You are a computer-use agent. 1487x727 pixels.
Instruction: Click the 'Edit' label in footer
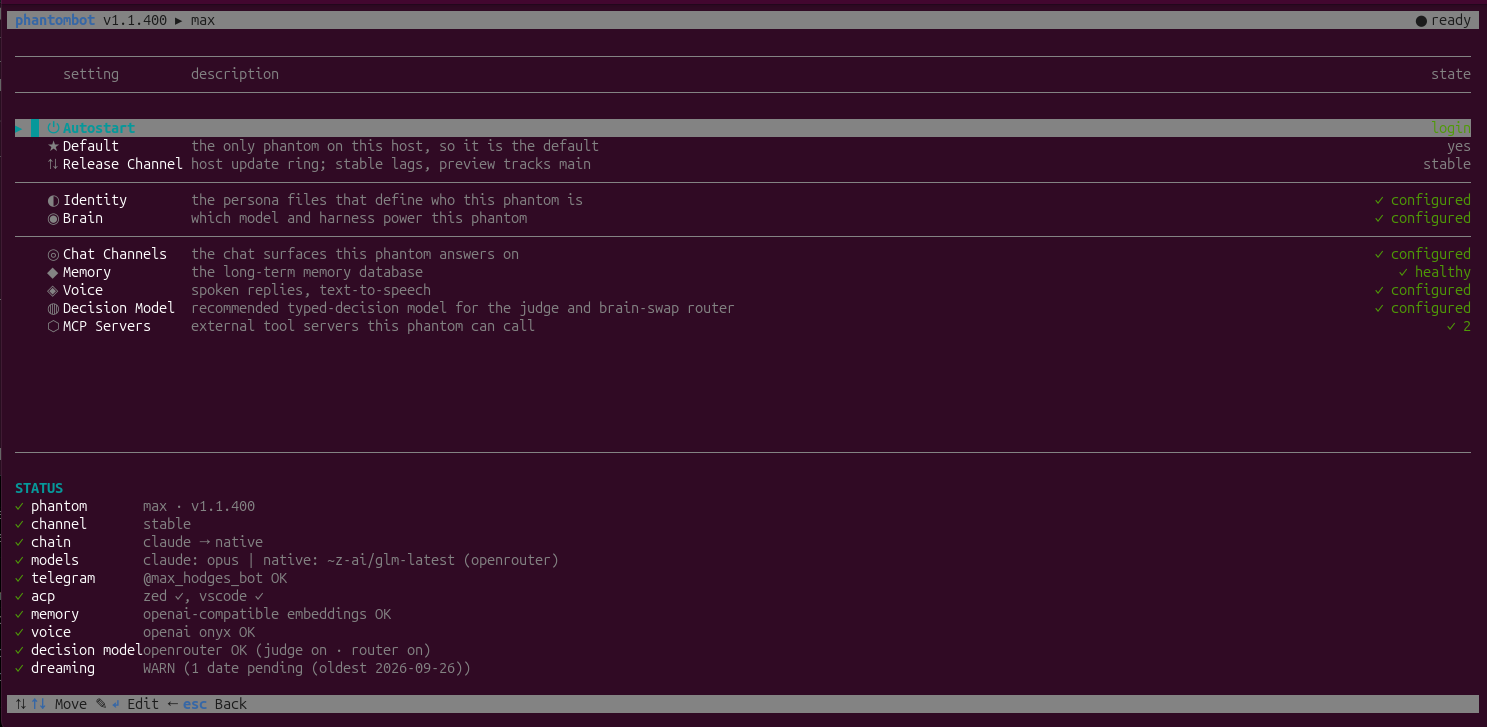tap(143, 704)
